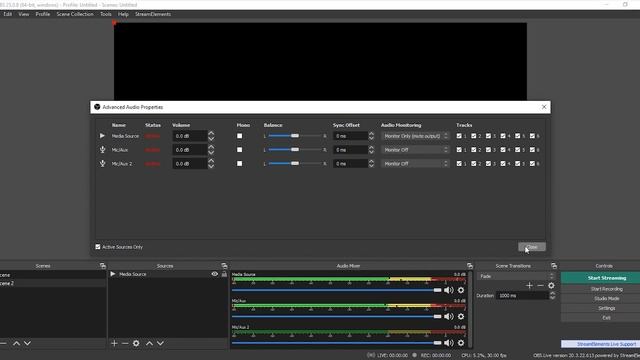Remove scene transition with minus icon
The height and width of the screenshot is (360, 640).
pyautogui.click(x=540, y=286)
